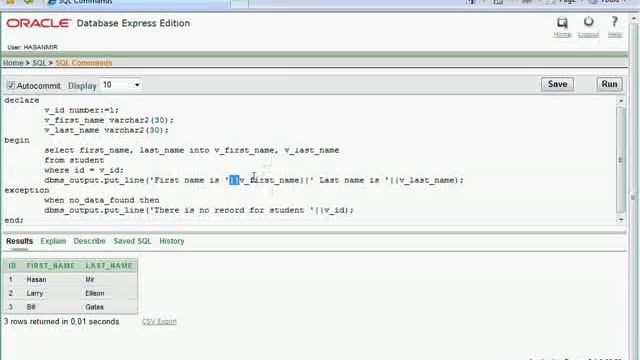This screenshot has height=360, width=640.
Task: Open the Saved SQL tab
Action: coord(132,241)
